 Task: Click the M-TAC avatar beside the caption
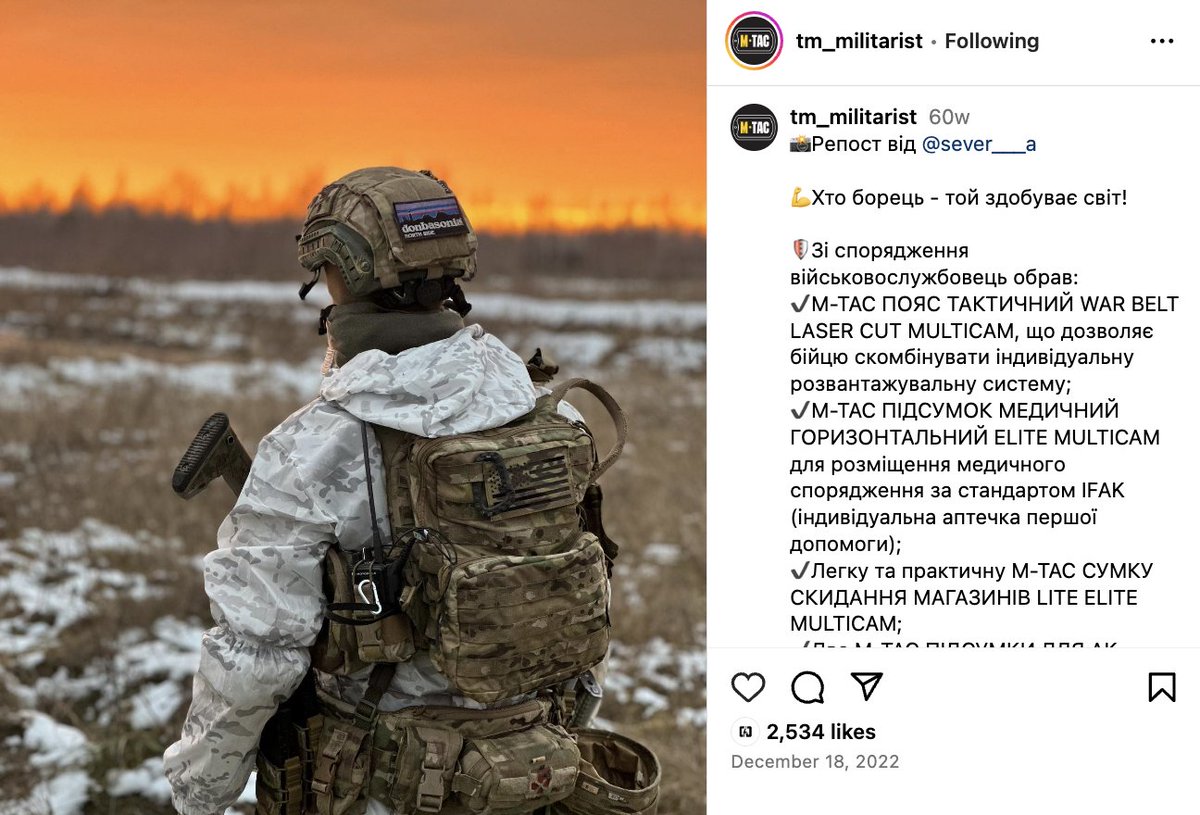coord(754,127)
